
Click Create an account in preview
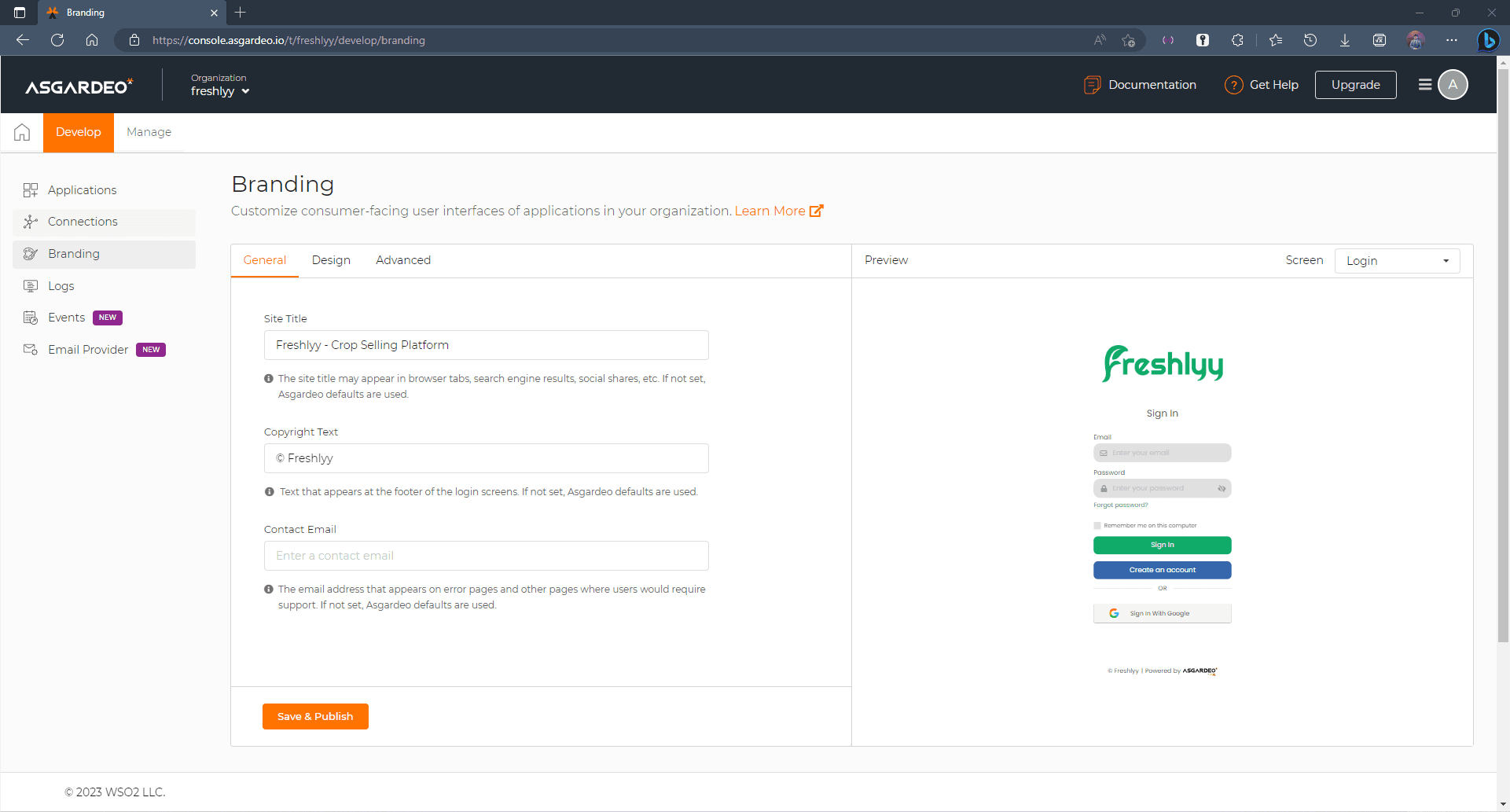pos(1162,570)
